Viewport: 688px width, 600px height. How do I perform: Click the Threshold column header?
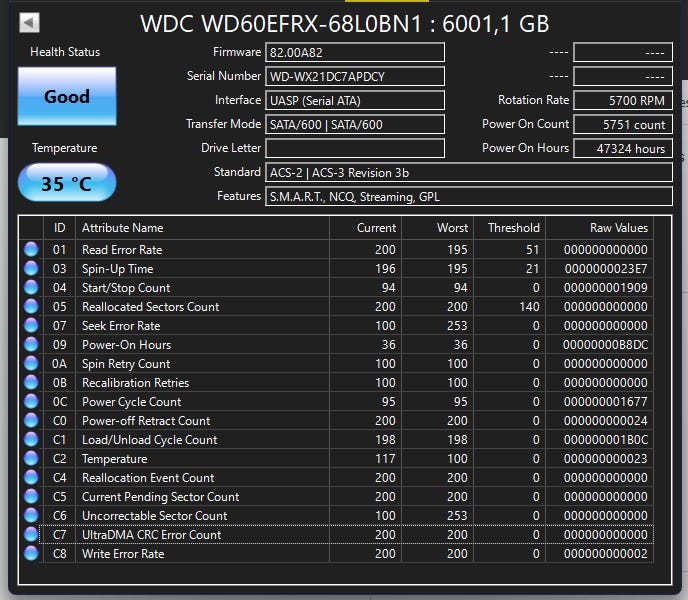(x=510, y=228)
